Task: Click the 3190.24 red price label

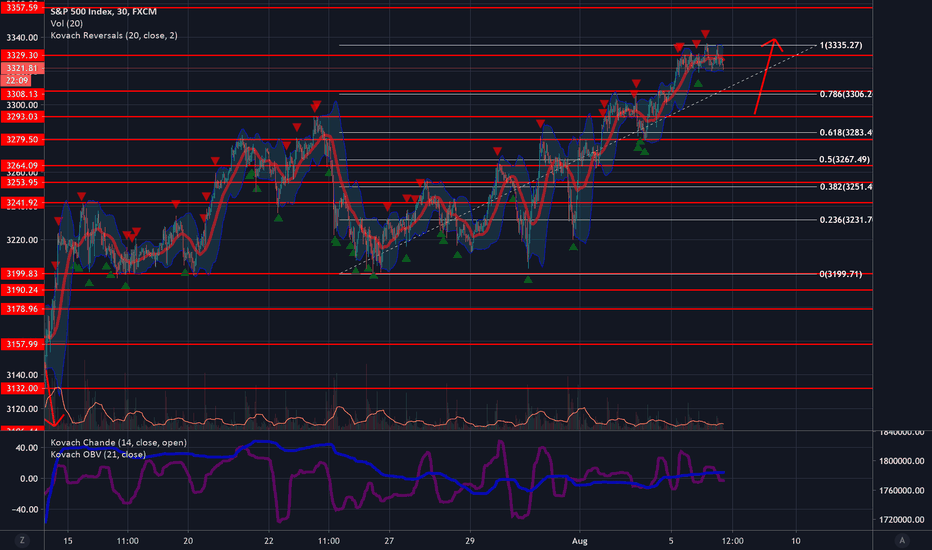Action: [x=22, y=290]
